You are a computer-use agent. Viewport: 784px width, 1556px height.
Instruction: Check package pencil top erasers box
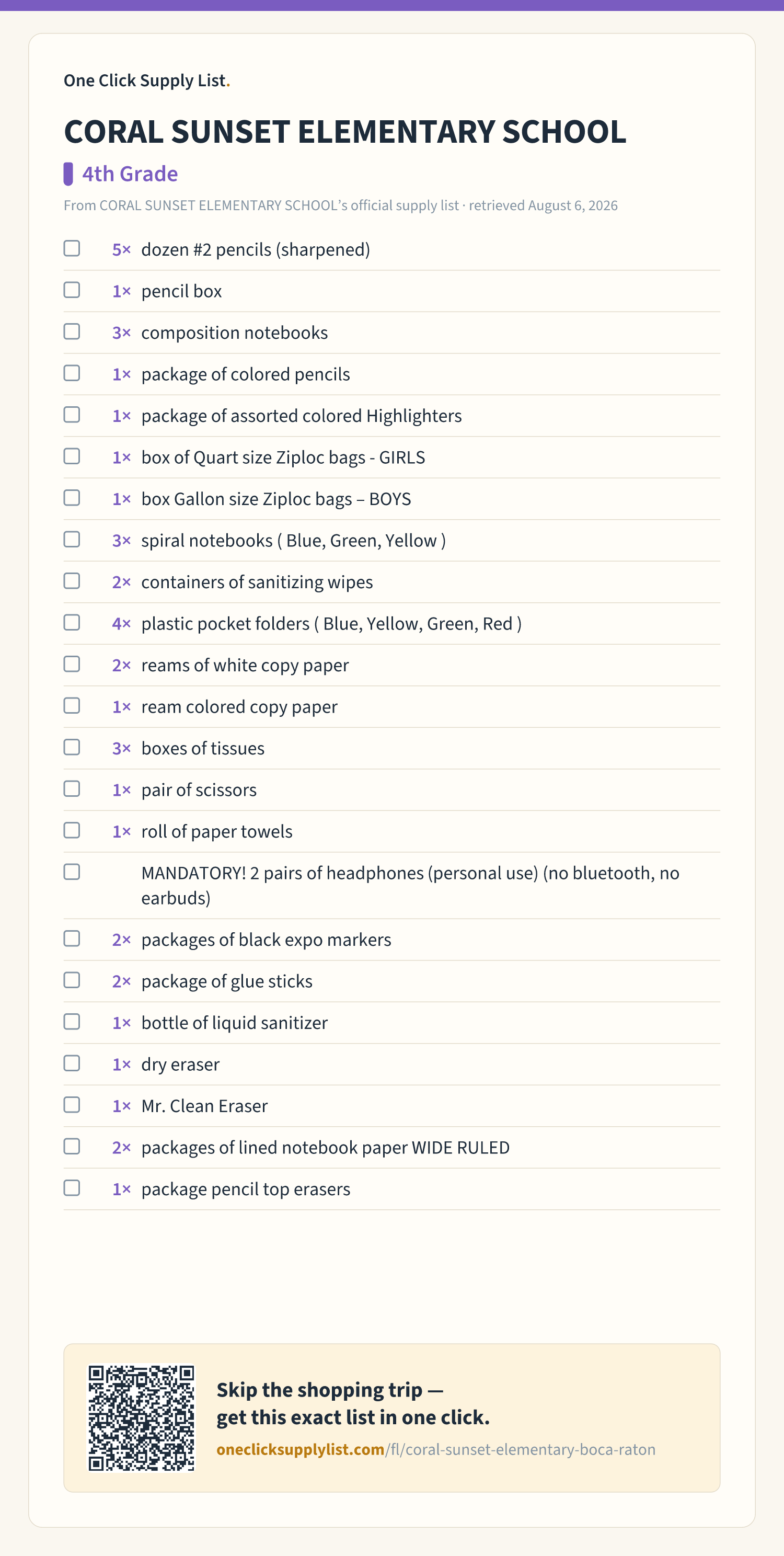[72, 1188]
